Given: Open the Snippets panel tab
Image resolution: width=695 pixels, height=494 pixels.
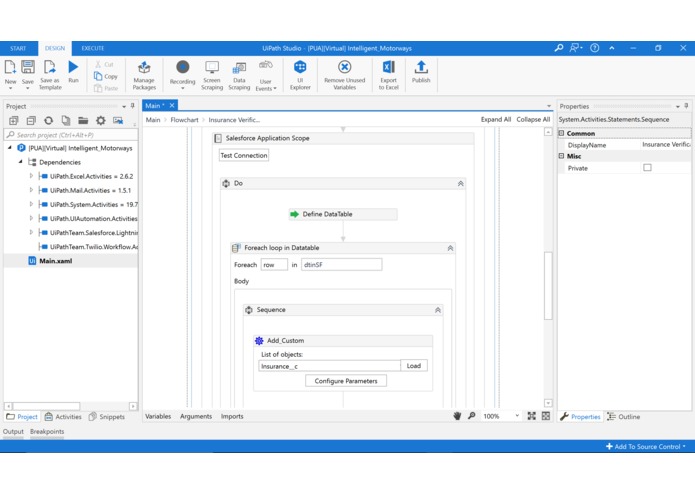Looking at the screenshot, I should click(107, 417).
